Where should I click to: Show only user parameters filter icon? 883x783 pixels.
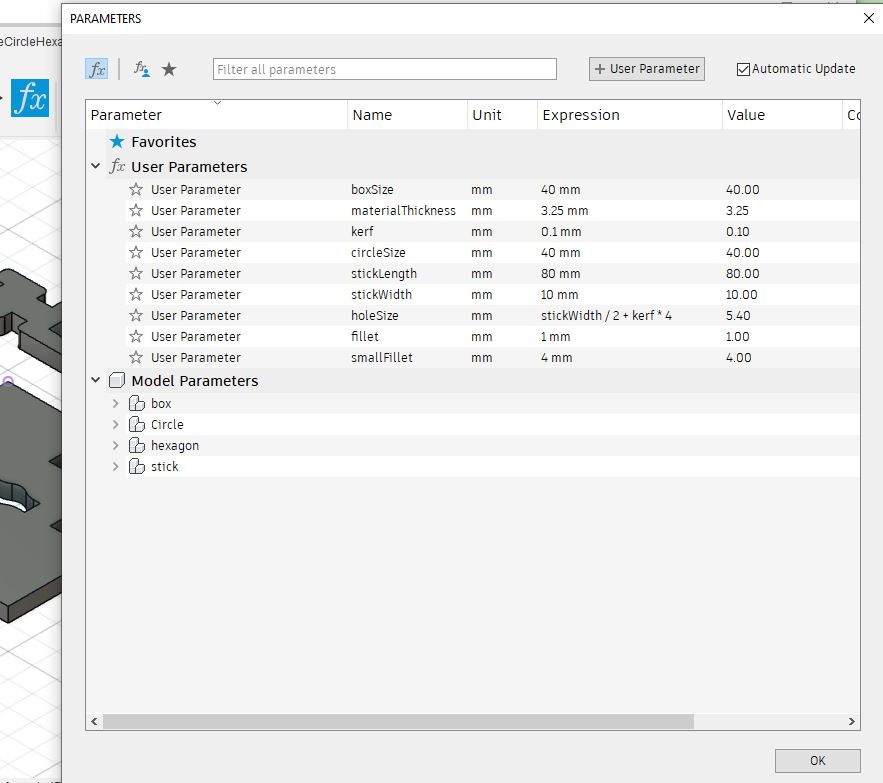click(141, 69)
